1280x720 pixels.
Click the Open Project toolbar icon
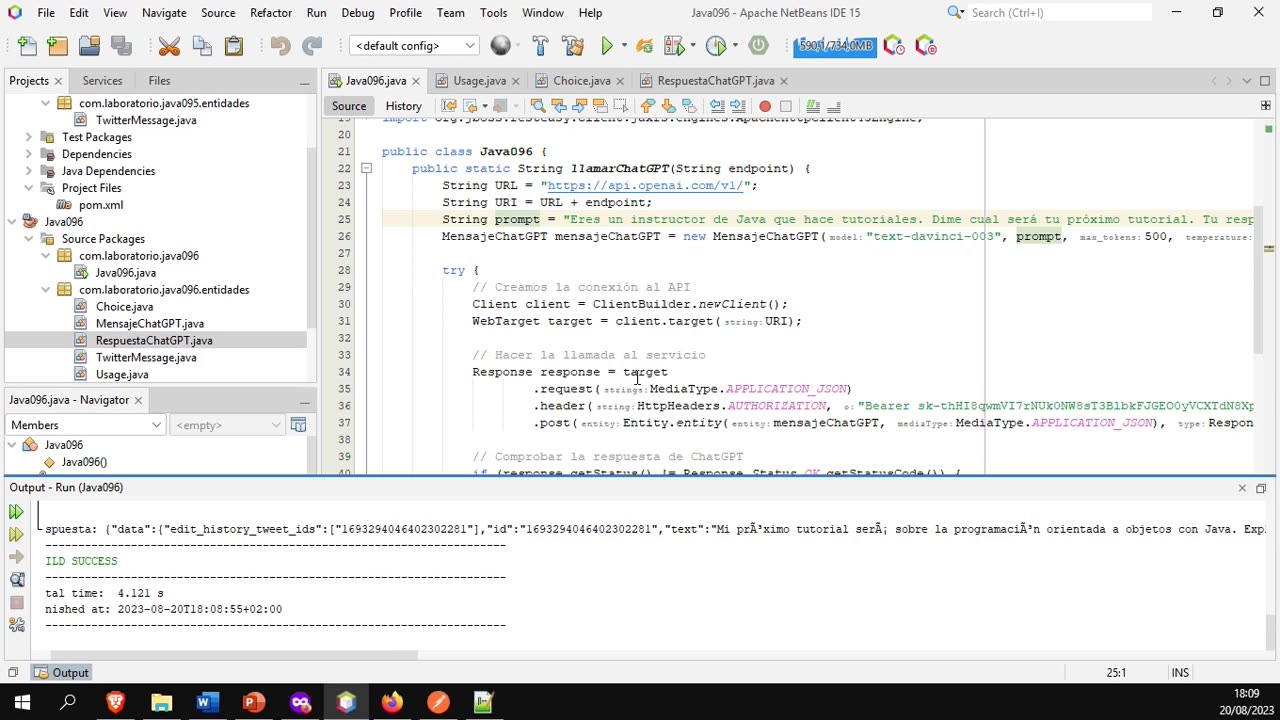90,46
